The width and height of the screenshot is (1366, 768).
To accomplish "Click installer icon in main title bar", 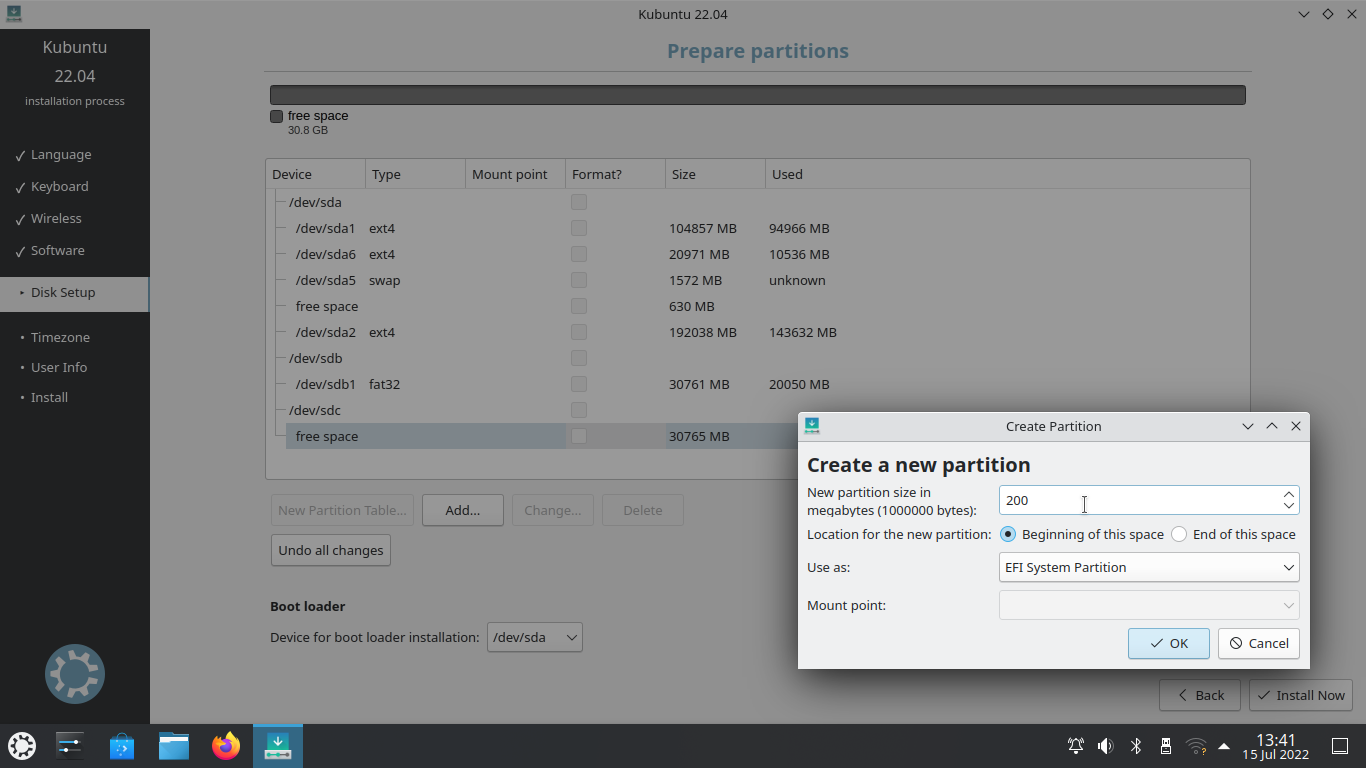I will coord(13,14).
